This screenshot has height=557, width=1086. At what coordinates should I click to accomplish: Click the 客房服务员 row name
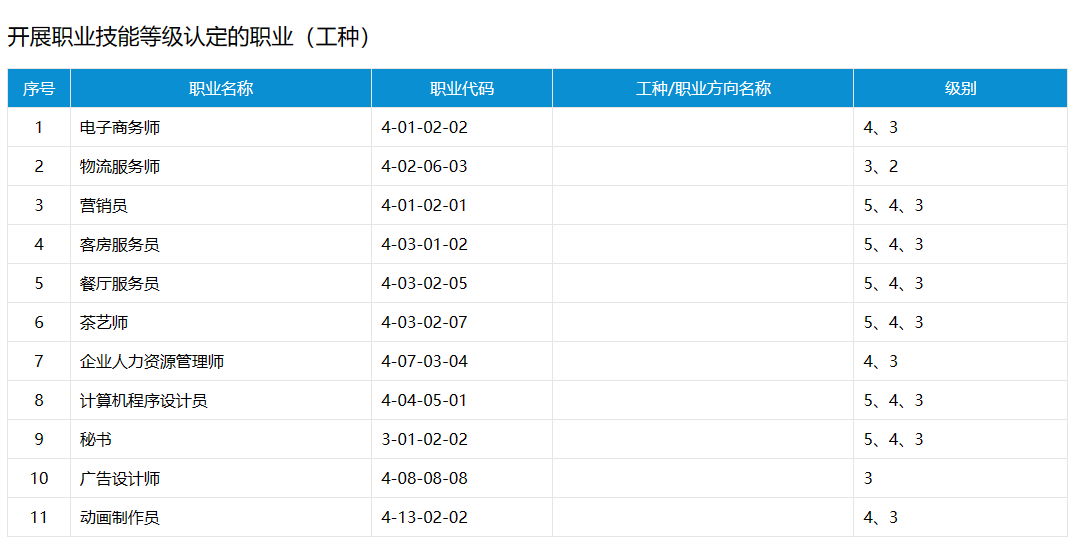point(120,245)
